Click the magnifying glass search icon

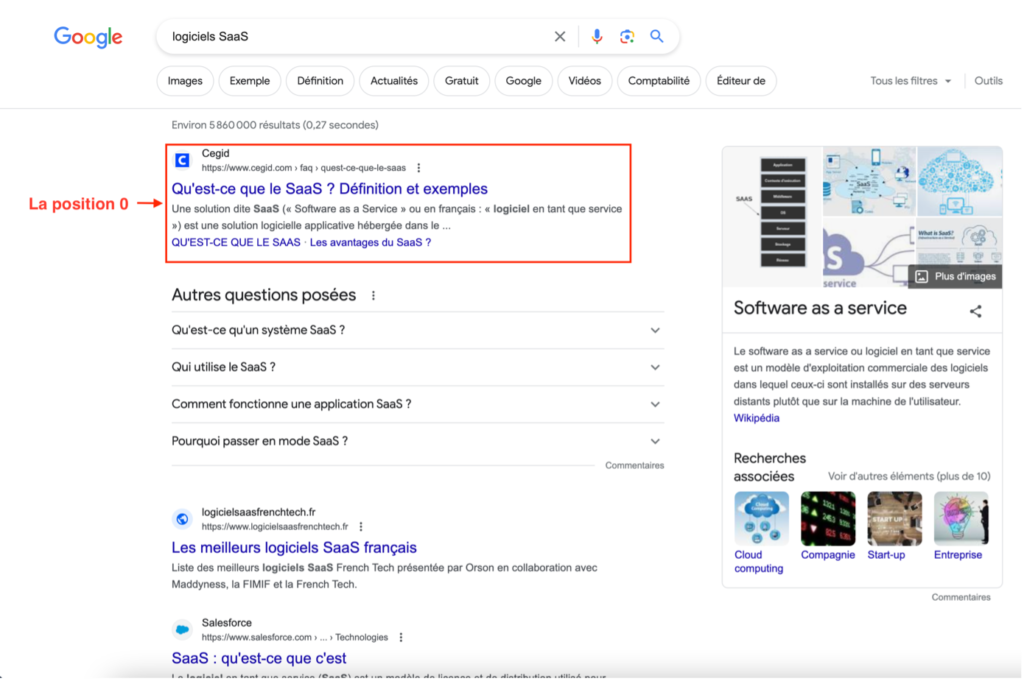657,37
